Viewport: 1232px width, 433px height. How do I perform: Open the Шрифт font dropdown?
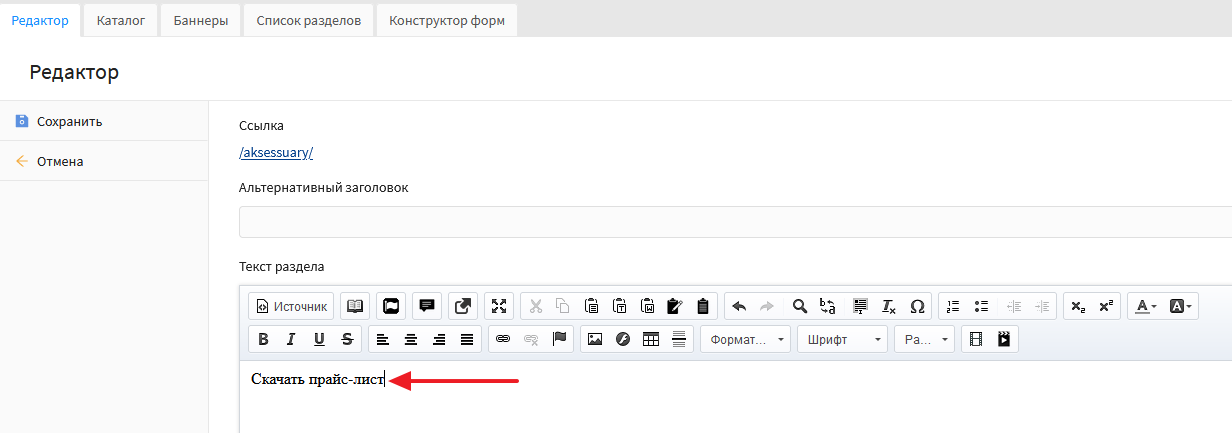coord(841,339)
